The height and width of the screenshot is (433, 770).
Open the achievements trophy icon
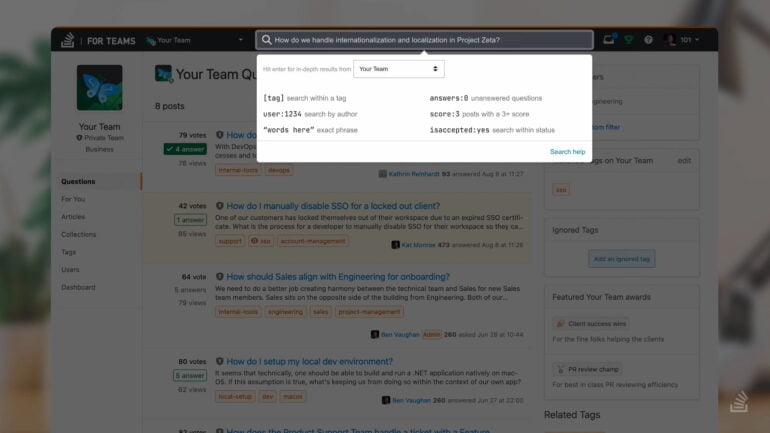coord(629,40)
